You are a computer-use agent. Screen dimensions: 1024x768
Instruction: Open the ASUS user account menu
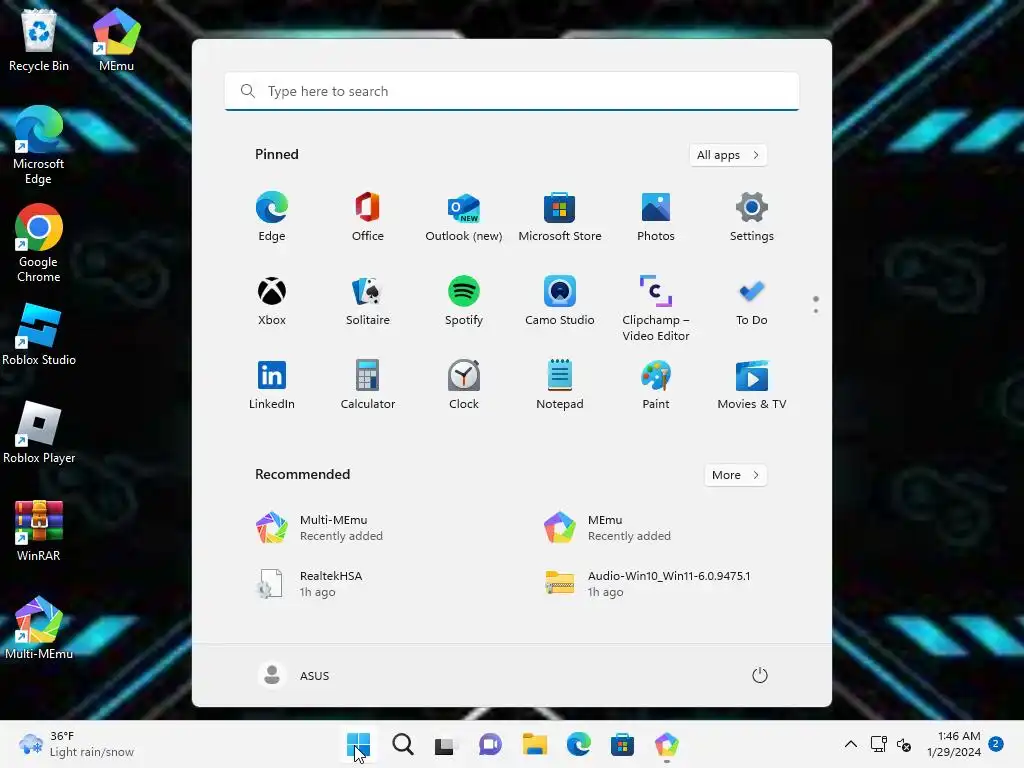(x=294, y=675)
